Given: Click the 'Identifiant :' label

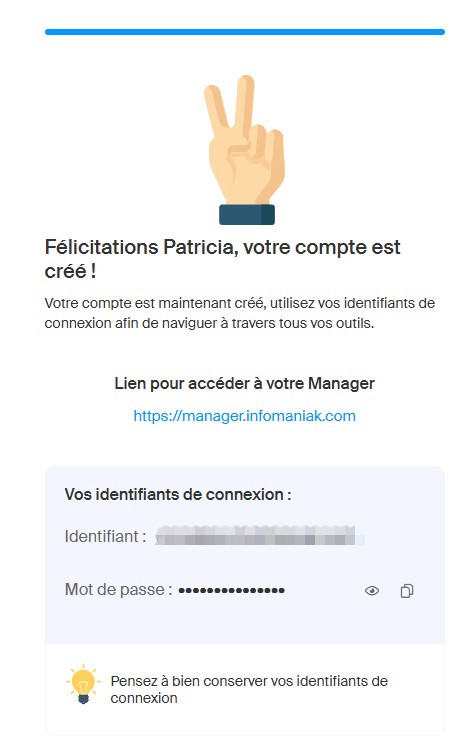Looking at the screenshot, I should [x=105, y=536].
